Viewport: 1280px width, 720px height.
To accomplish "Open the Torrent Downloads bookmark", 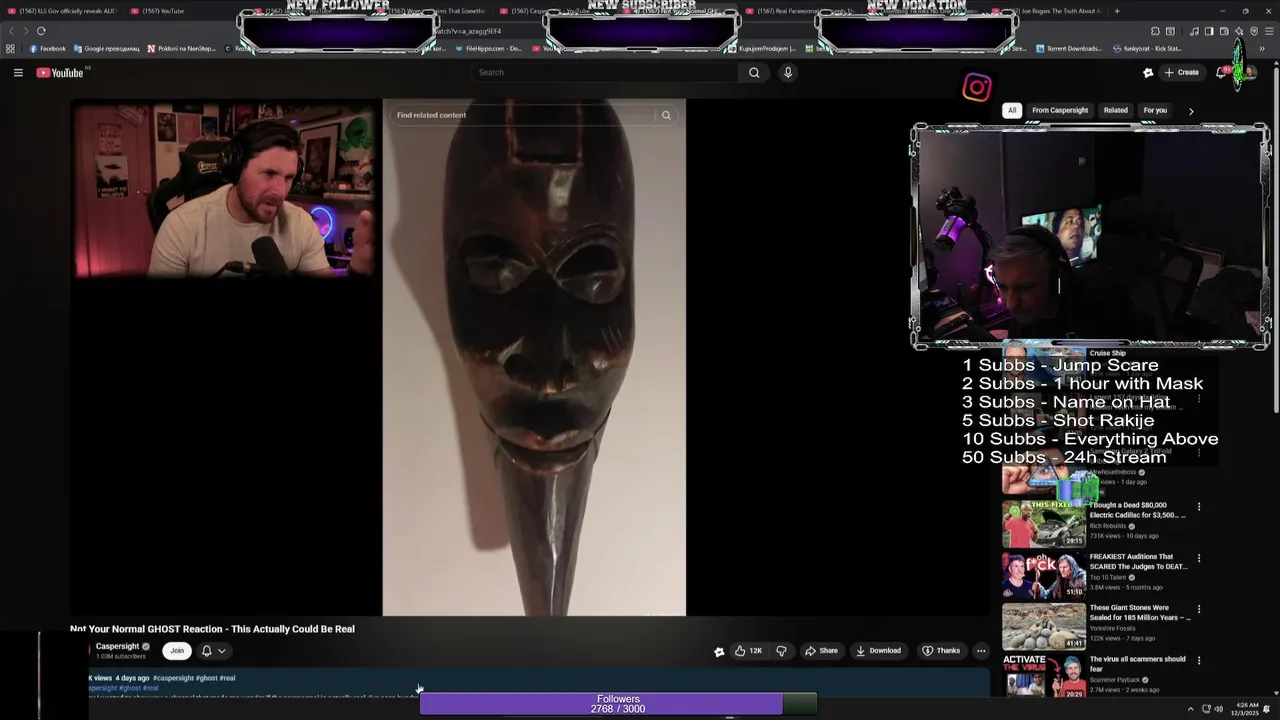I will pyautogui.click(x=1068, y=48).
